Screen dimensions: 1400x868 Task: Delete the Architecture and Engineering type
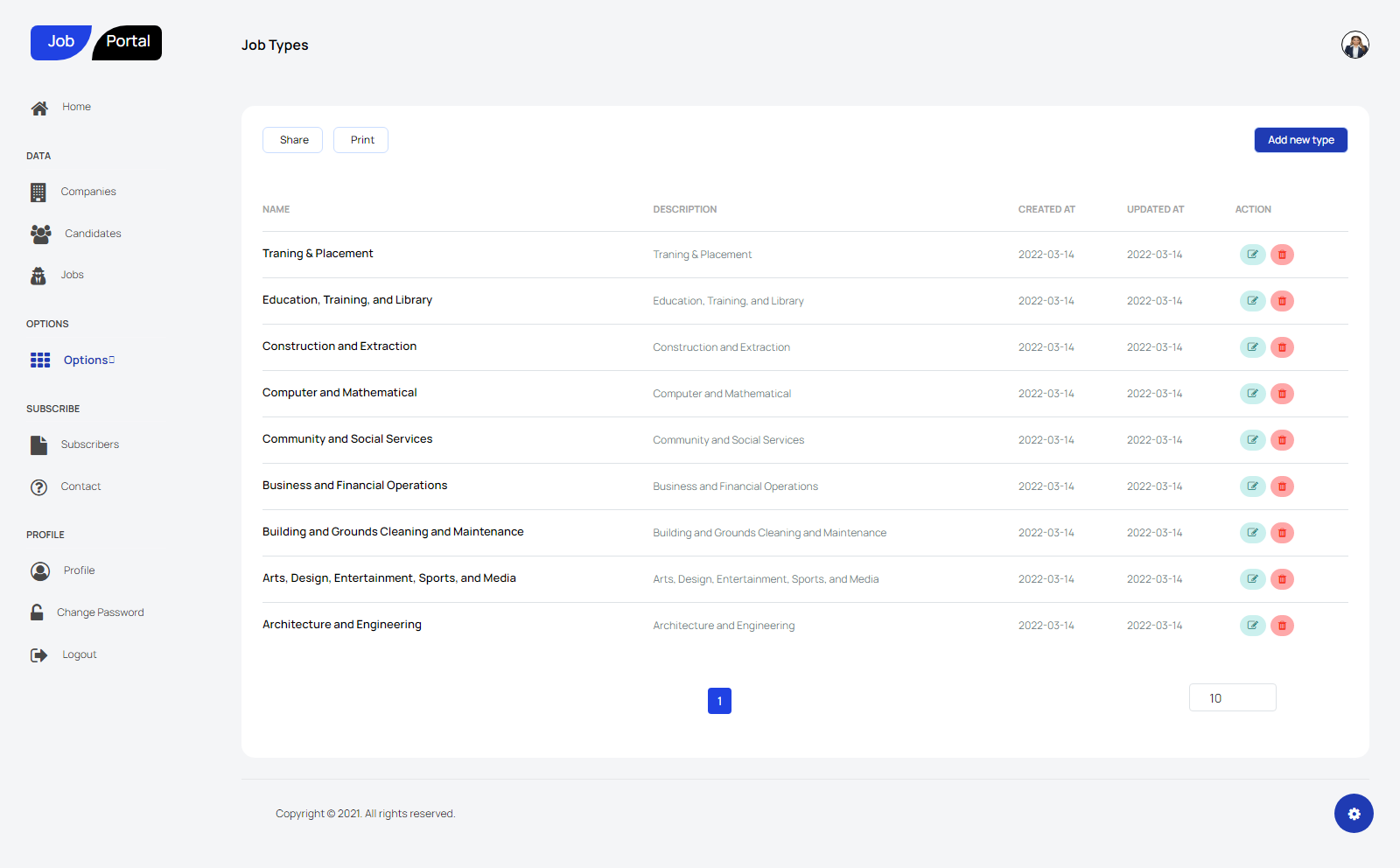point(1282,625)
